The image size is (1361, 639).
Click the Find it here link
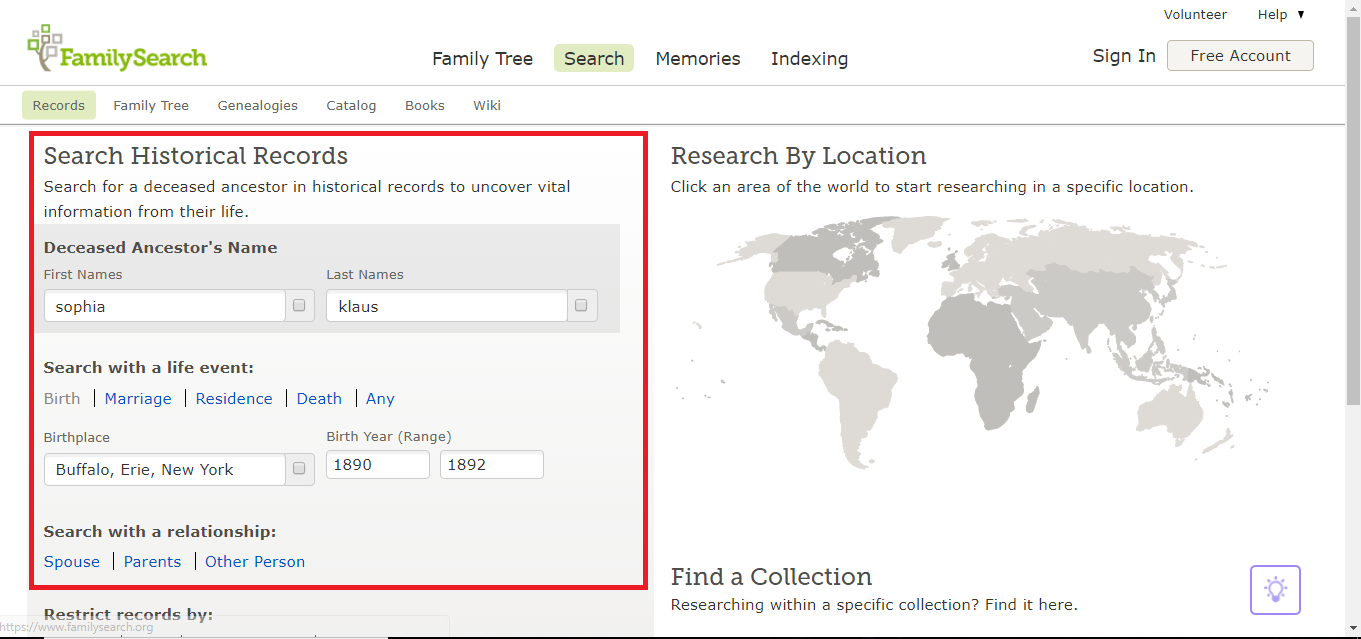click(1026, 604)
